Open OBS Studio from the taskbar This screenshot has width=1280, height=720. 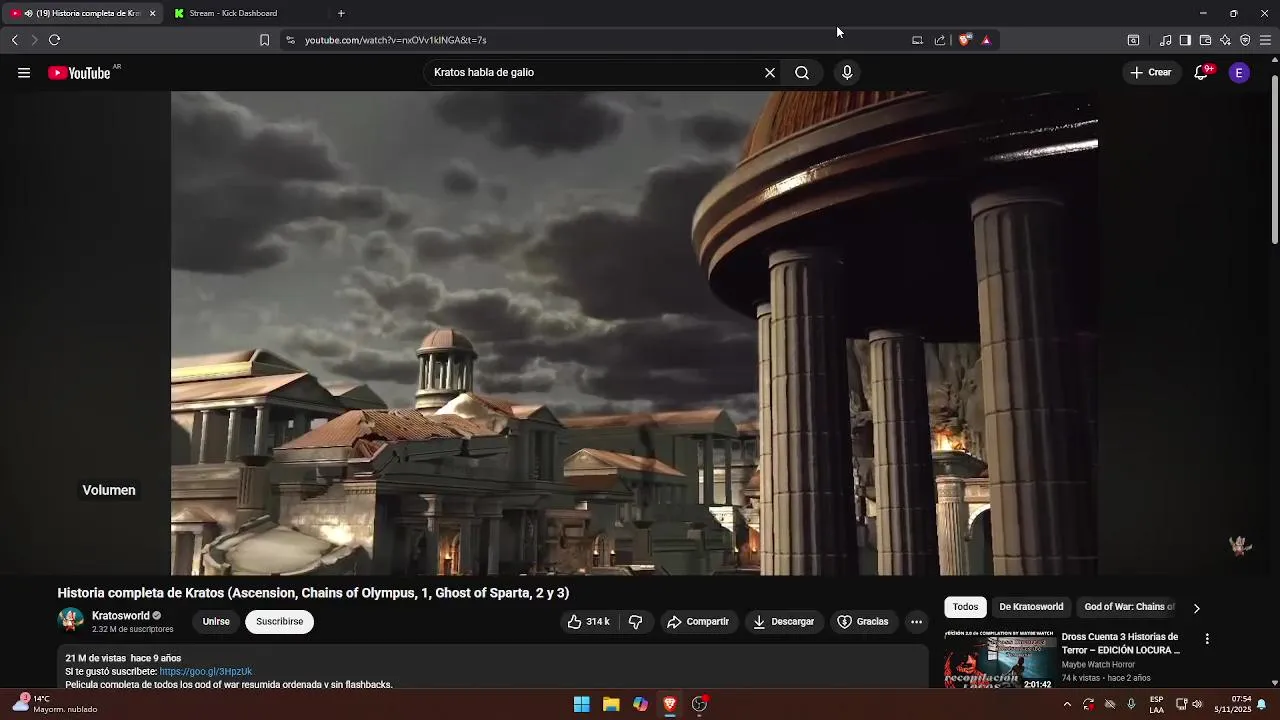point(699,704)
